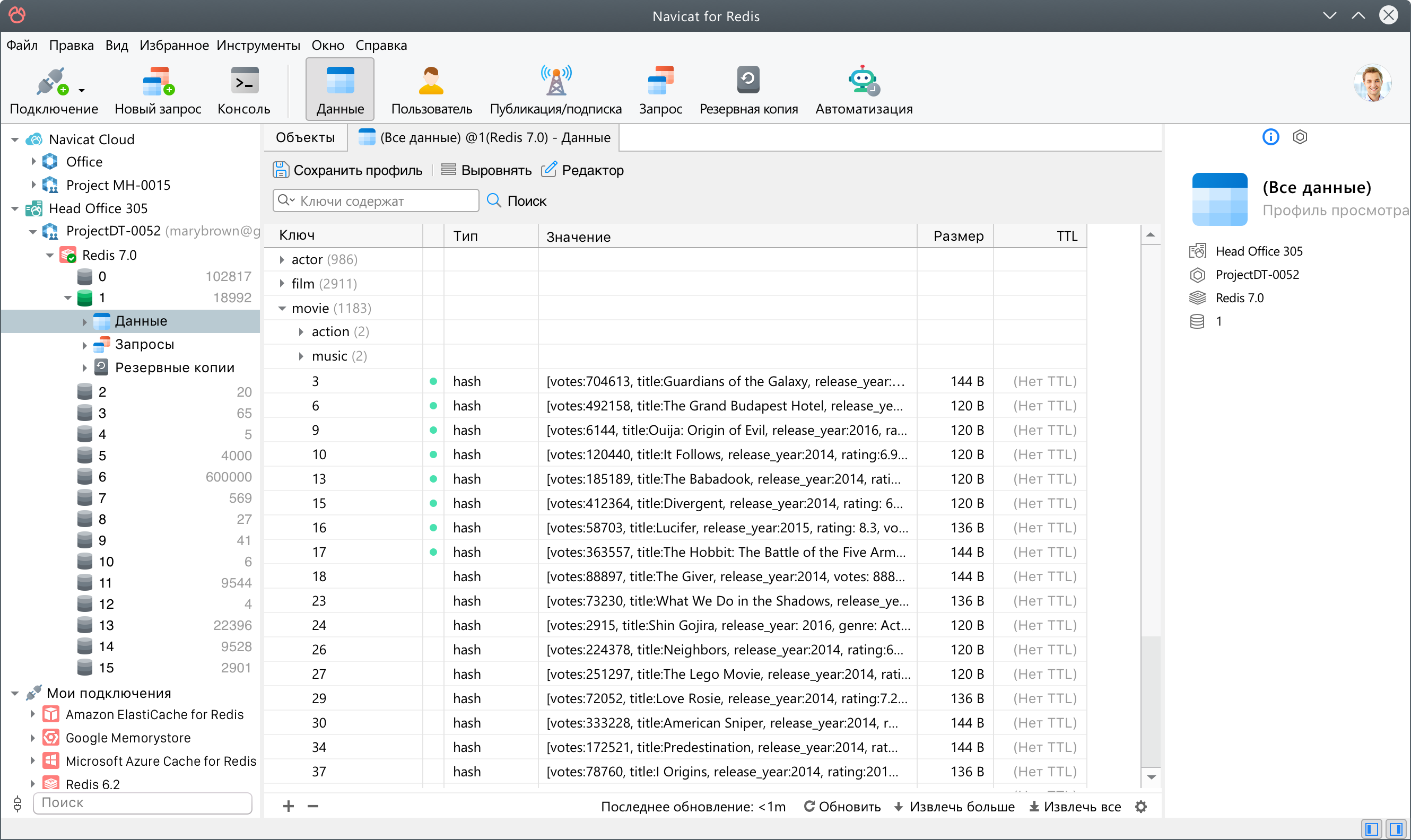Open Публикация/подписка pub/sub tool

[555, 91]
